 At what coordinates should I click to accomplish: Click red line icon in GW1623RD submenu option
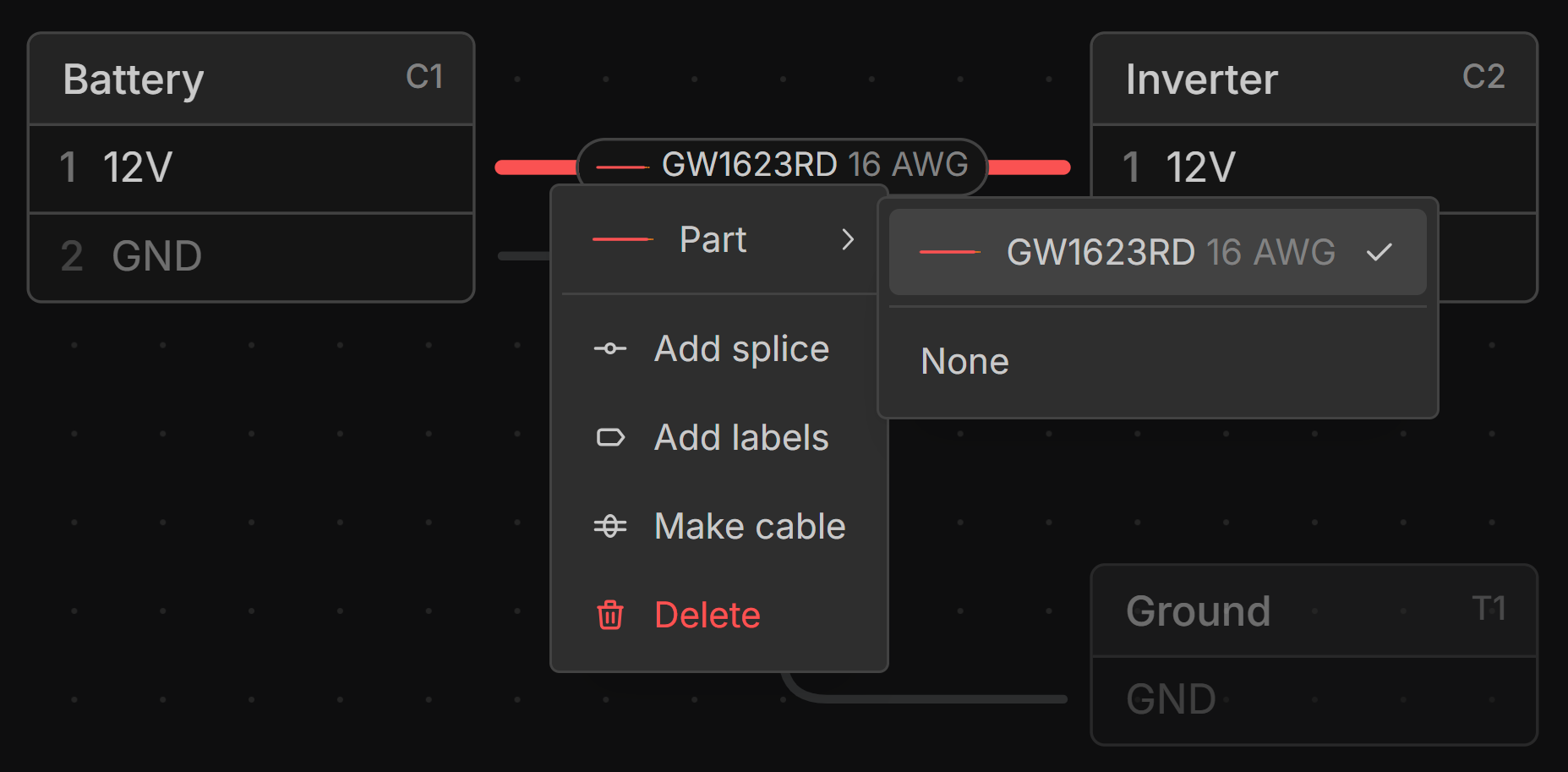pyautogui.click(x=949, y=252)
